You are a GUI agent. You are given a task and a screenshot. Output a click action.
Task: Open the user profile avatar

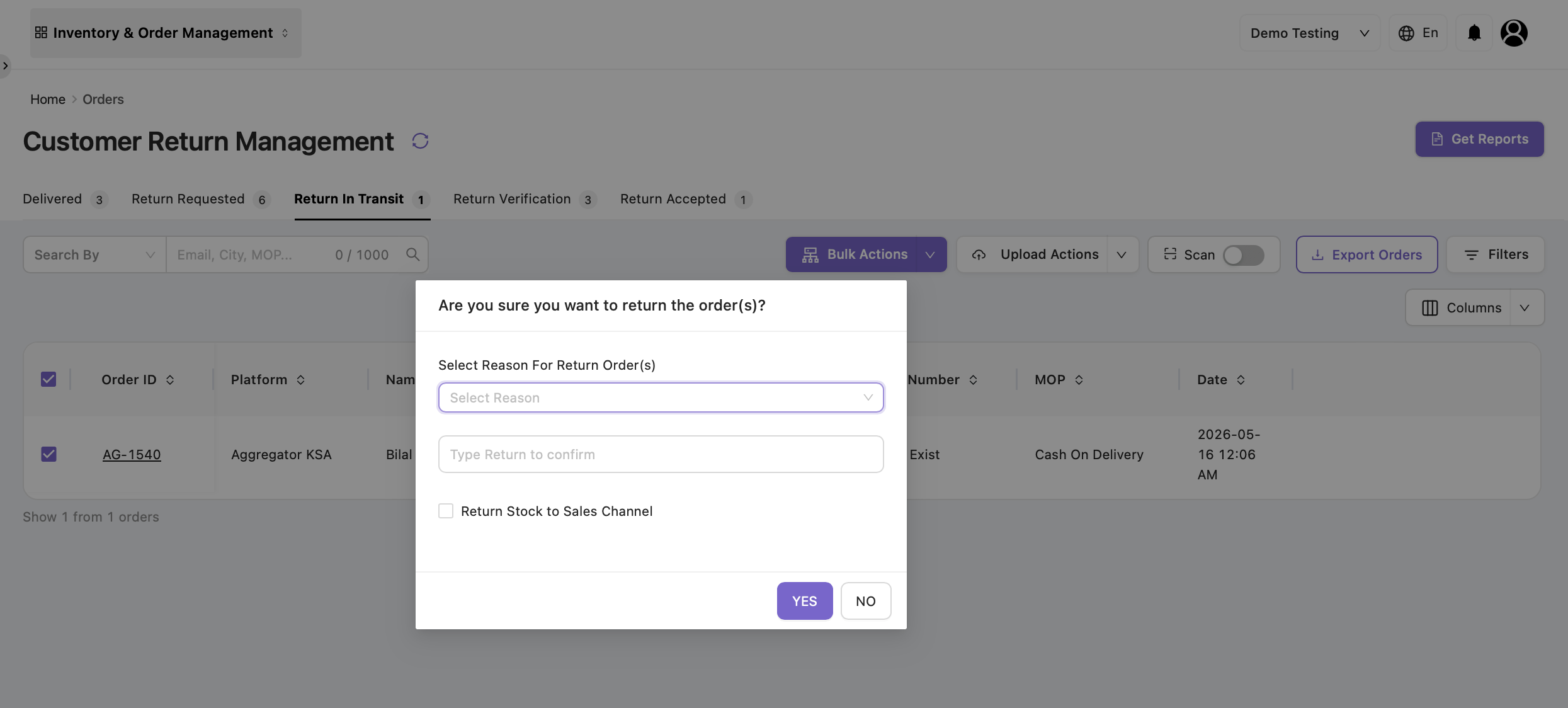(x=1514, y=33)
